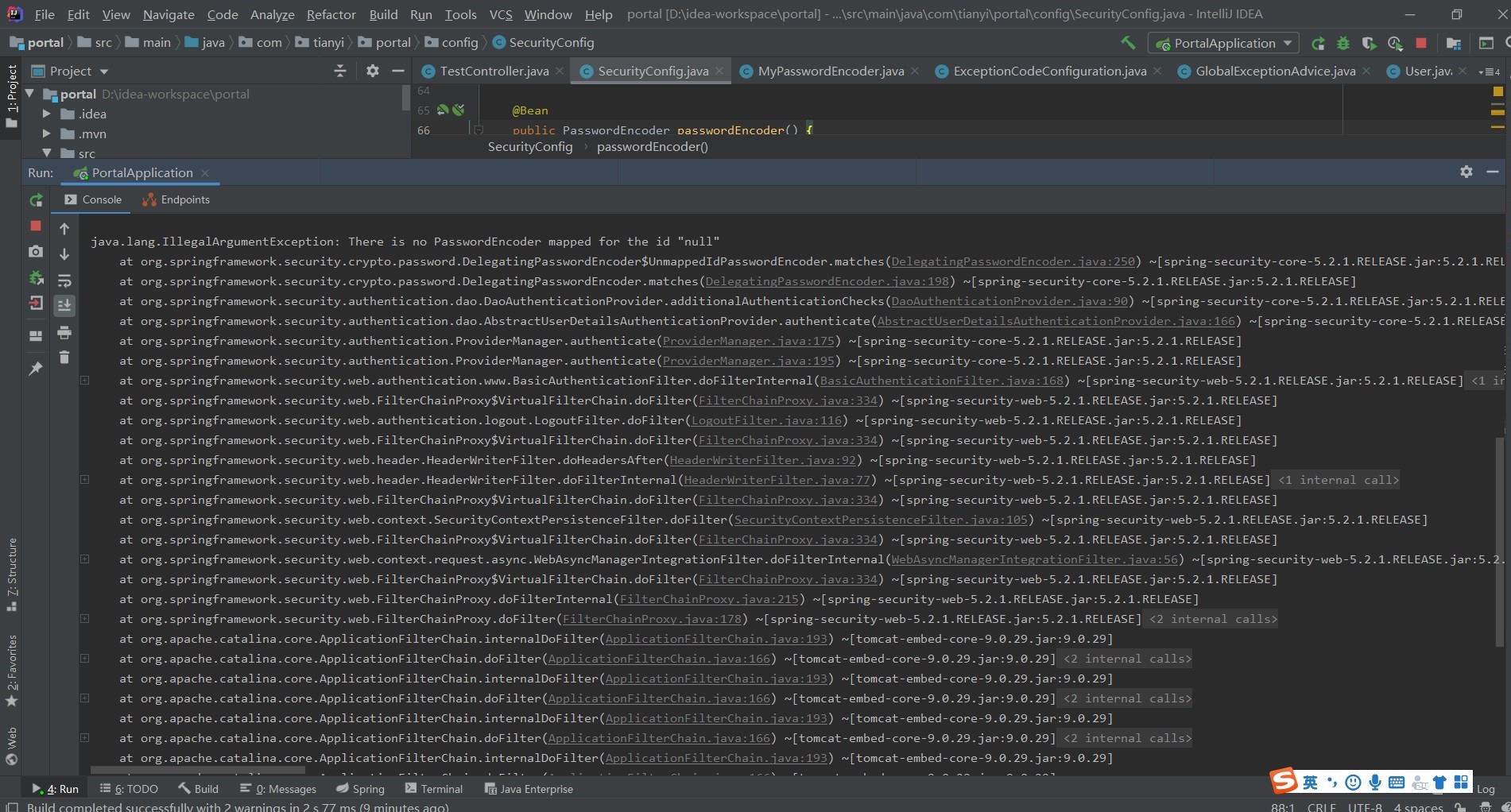Image resolution: width=1511 pixels, height=812 pixels.
Task: Collapse the portal root project node
Action: pyautogui.click(x=29, y=94)
